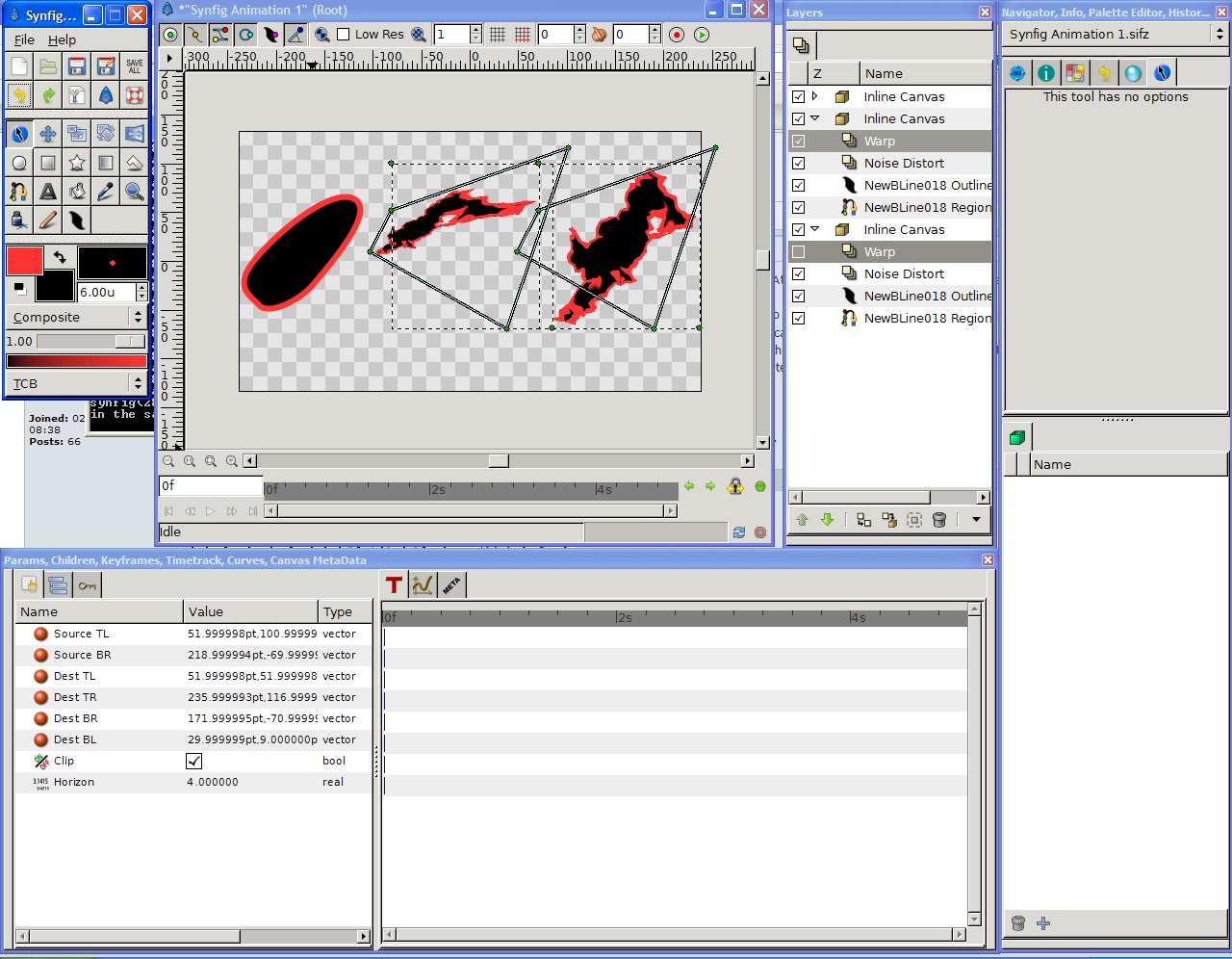Select the Draw tool ink bottle icon
1232x959 pixels.
click(18, 220)
